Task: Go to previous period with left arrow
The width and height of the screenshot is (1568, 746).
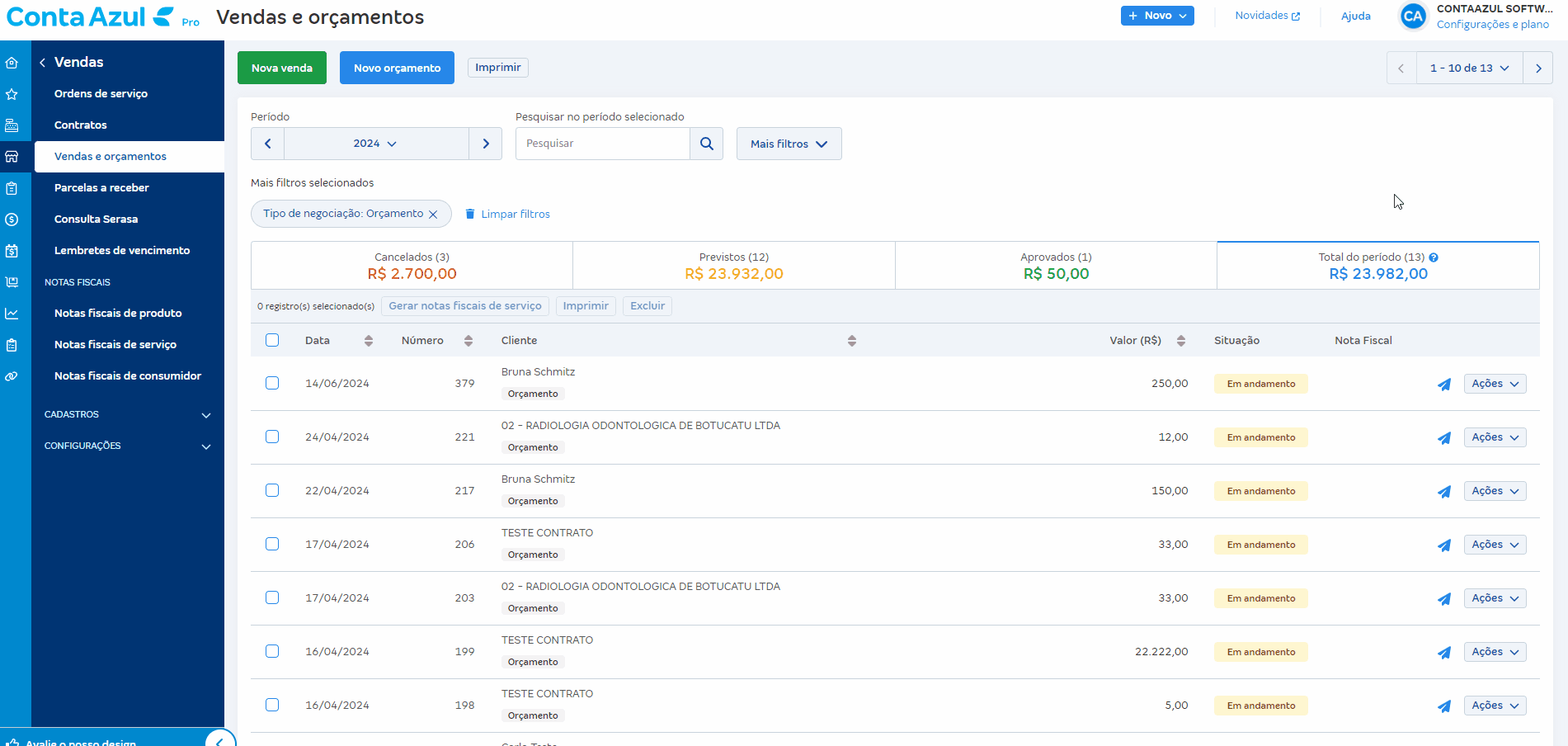Action: pos(267,144)
